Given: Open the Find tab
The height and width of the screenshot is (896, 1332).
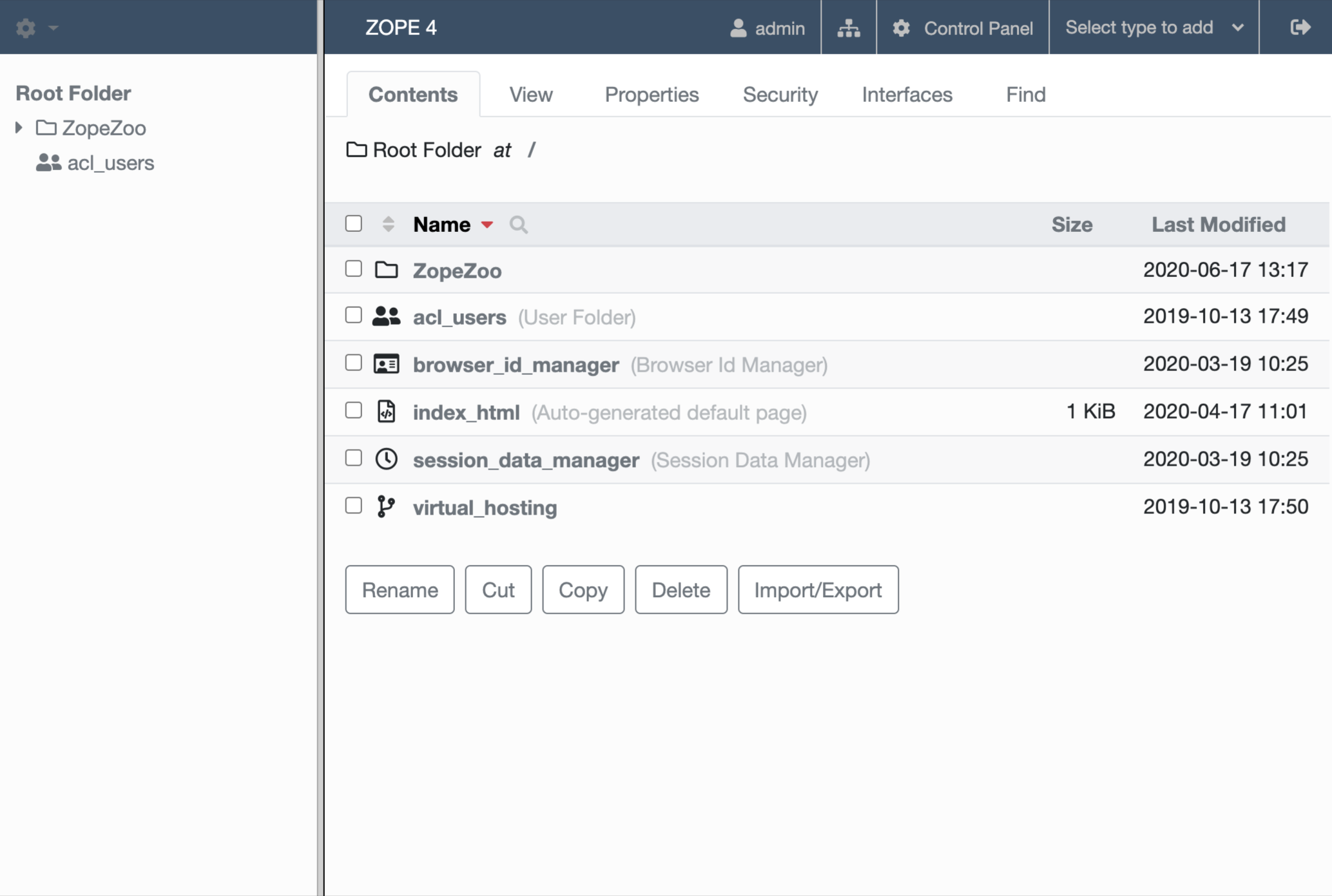Looking at the screenshot, I should coord(1026,94).
